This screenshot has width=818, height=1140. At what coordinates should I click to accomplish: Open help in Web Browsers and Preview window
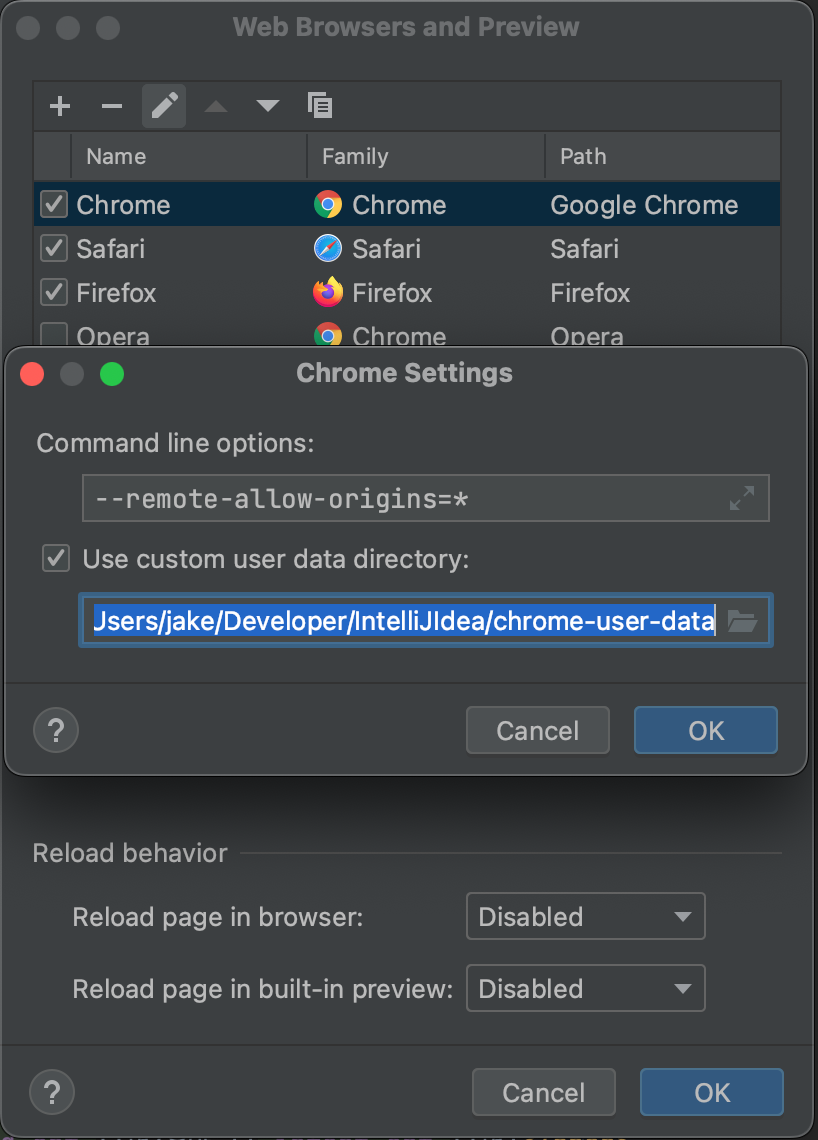(52, 1092)
